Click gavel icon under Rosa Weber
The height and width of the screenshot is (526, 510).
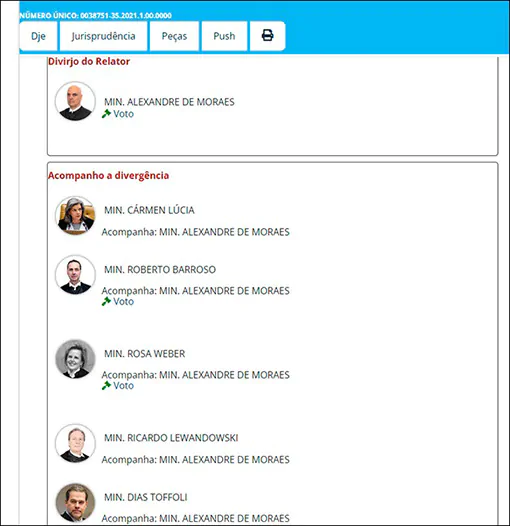pos(106,385)
